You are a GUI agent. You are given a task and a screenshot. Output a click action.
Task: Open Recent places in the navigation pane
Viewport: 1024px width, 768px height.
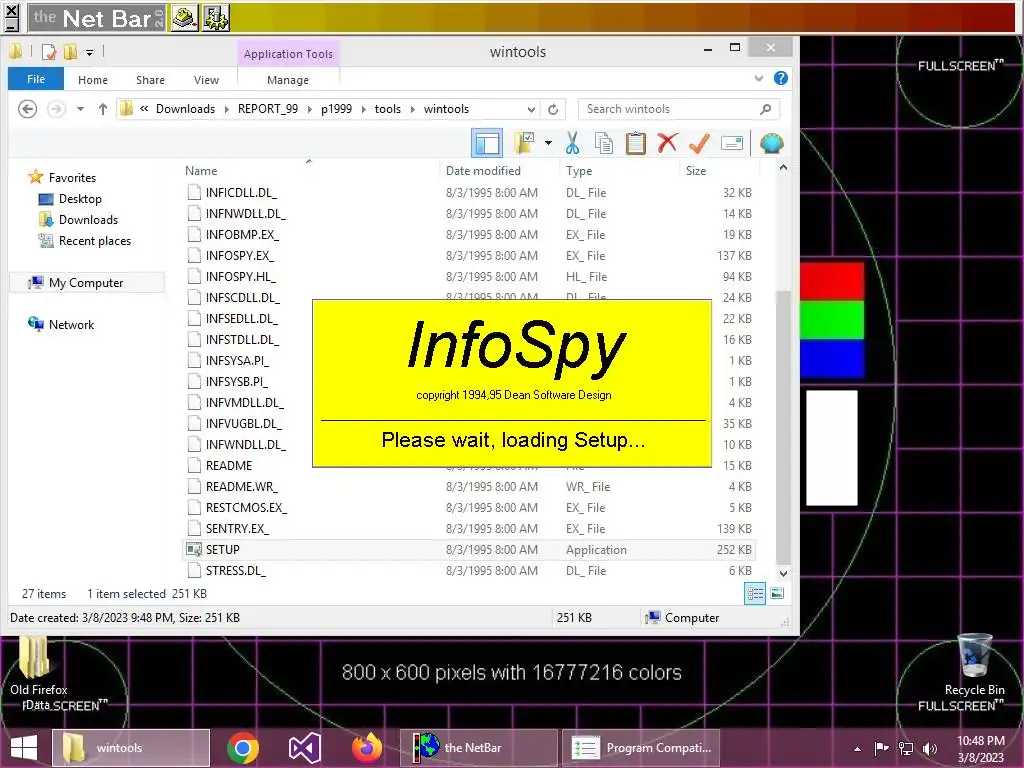click(95, 241)
